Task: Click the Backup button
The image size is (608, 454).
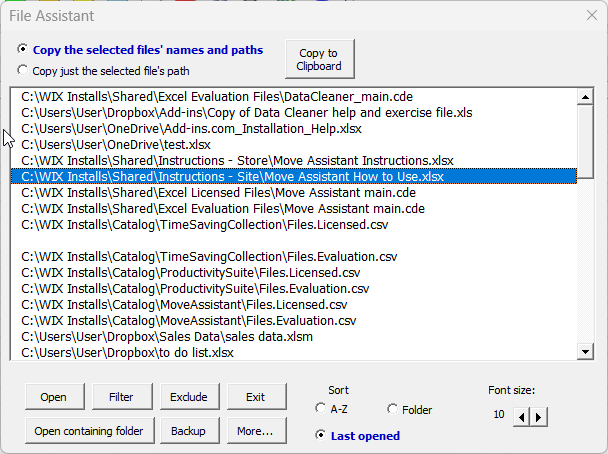Action: pos(190,430)
